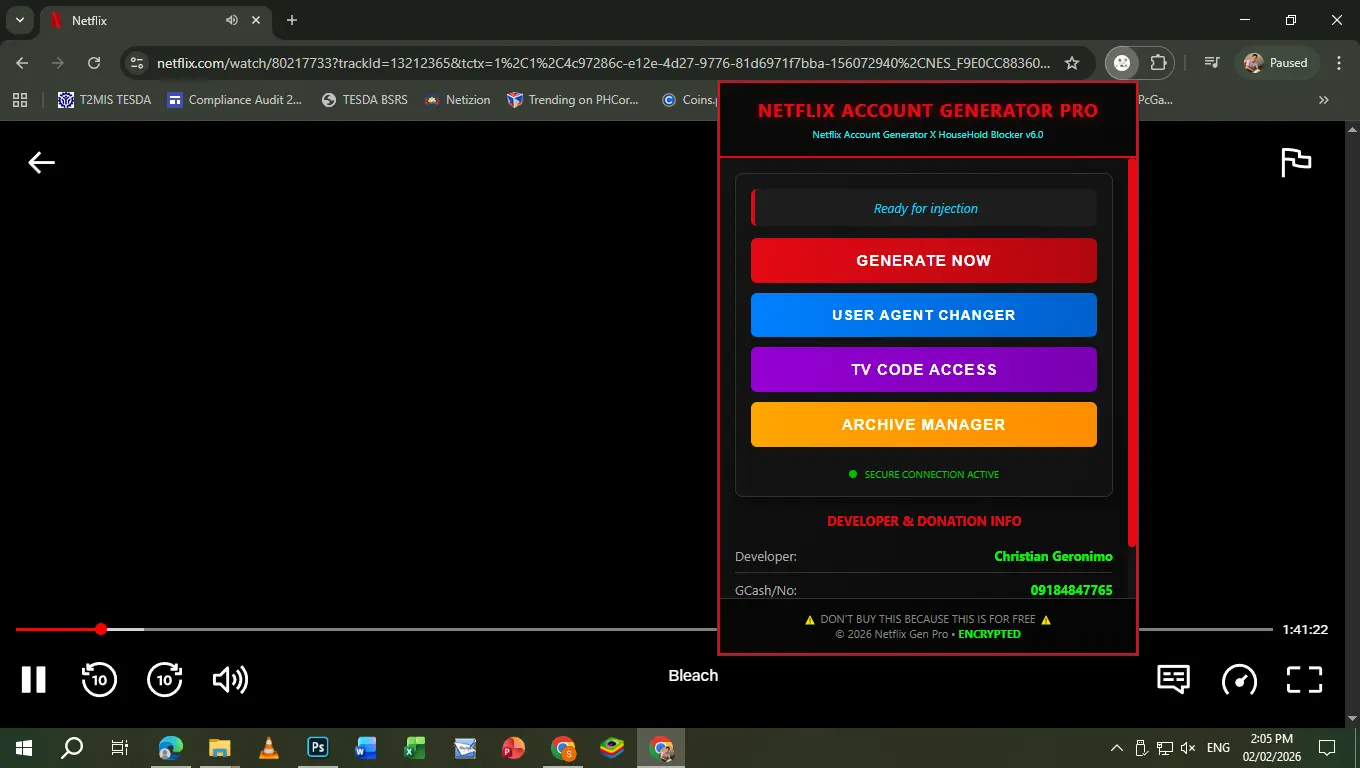Viewport: 1360px width, 768px height.
Task: Mute the tab via its speaker icon
Action: (x=232, y=20)
